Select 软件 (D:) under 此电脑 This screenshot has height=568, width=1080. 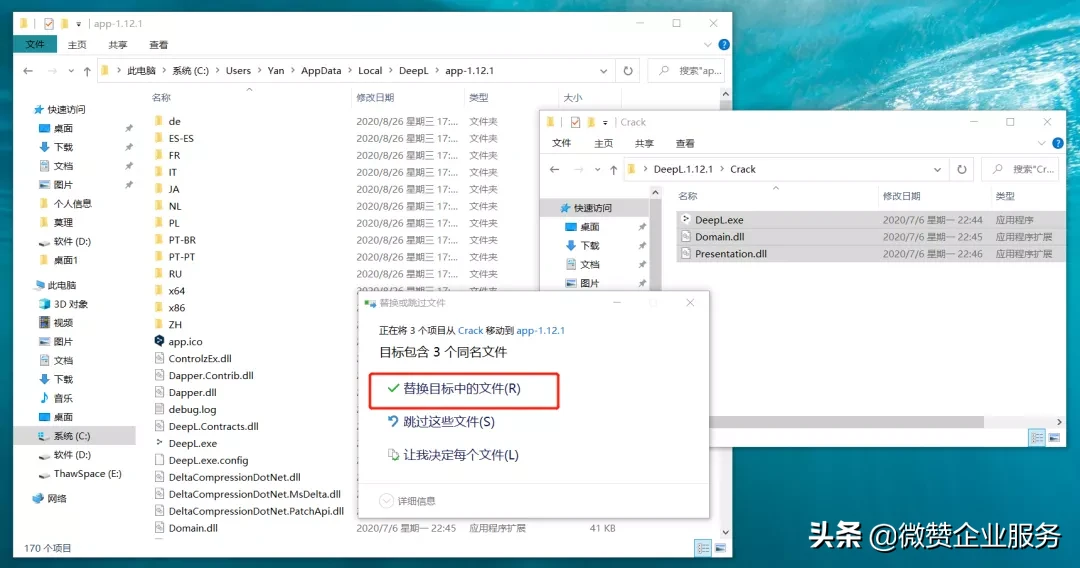72,455
